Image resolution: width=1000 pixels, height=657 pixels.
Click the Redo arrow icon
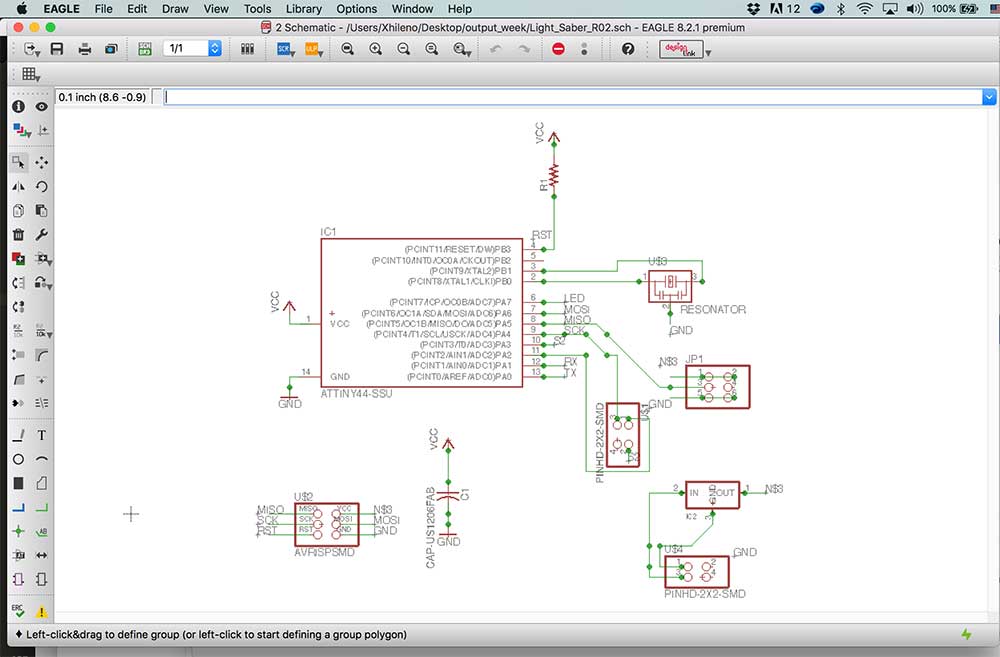(x=524, y=49)
